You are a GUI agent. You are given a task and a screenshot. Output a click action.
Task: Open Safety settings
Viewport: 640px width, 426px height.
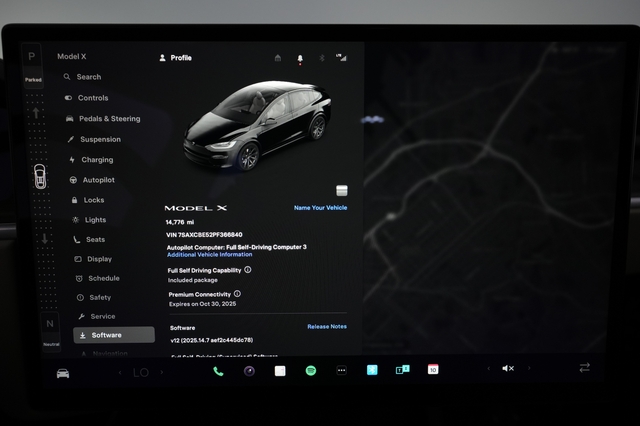click(x=93, y=297)
